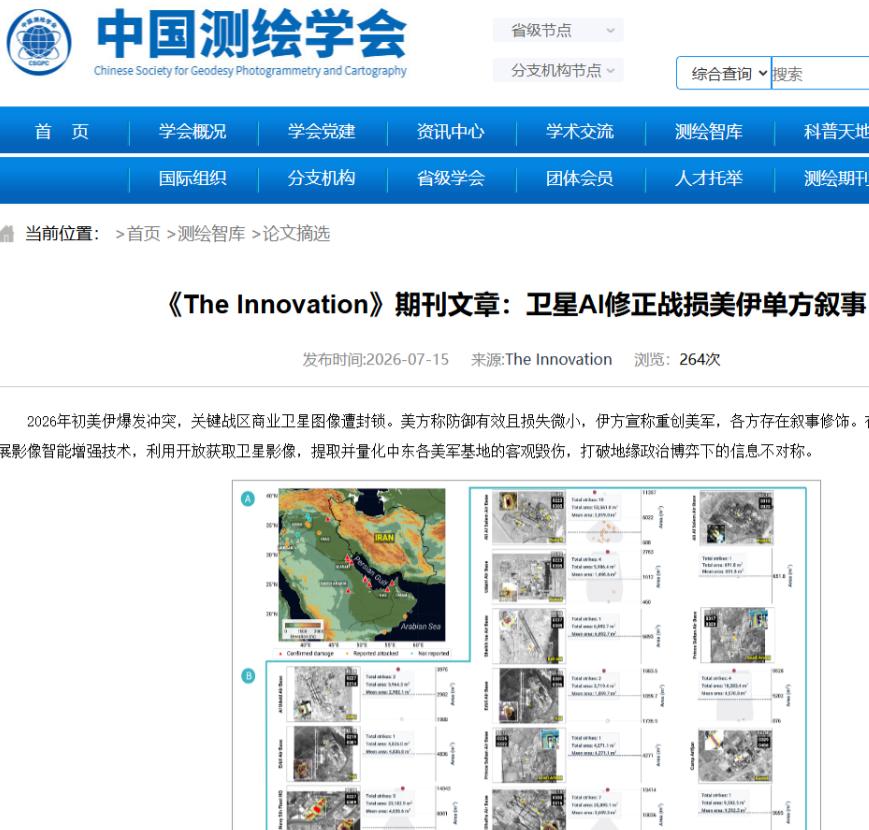The image size is (869, 830).
Task: Click the Iran map panel A image
Action: click(x=361, y=564)
